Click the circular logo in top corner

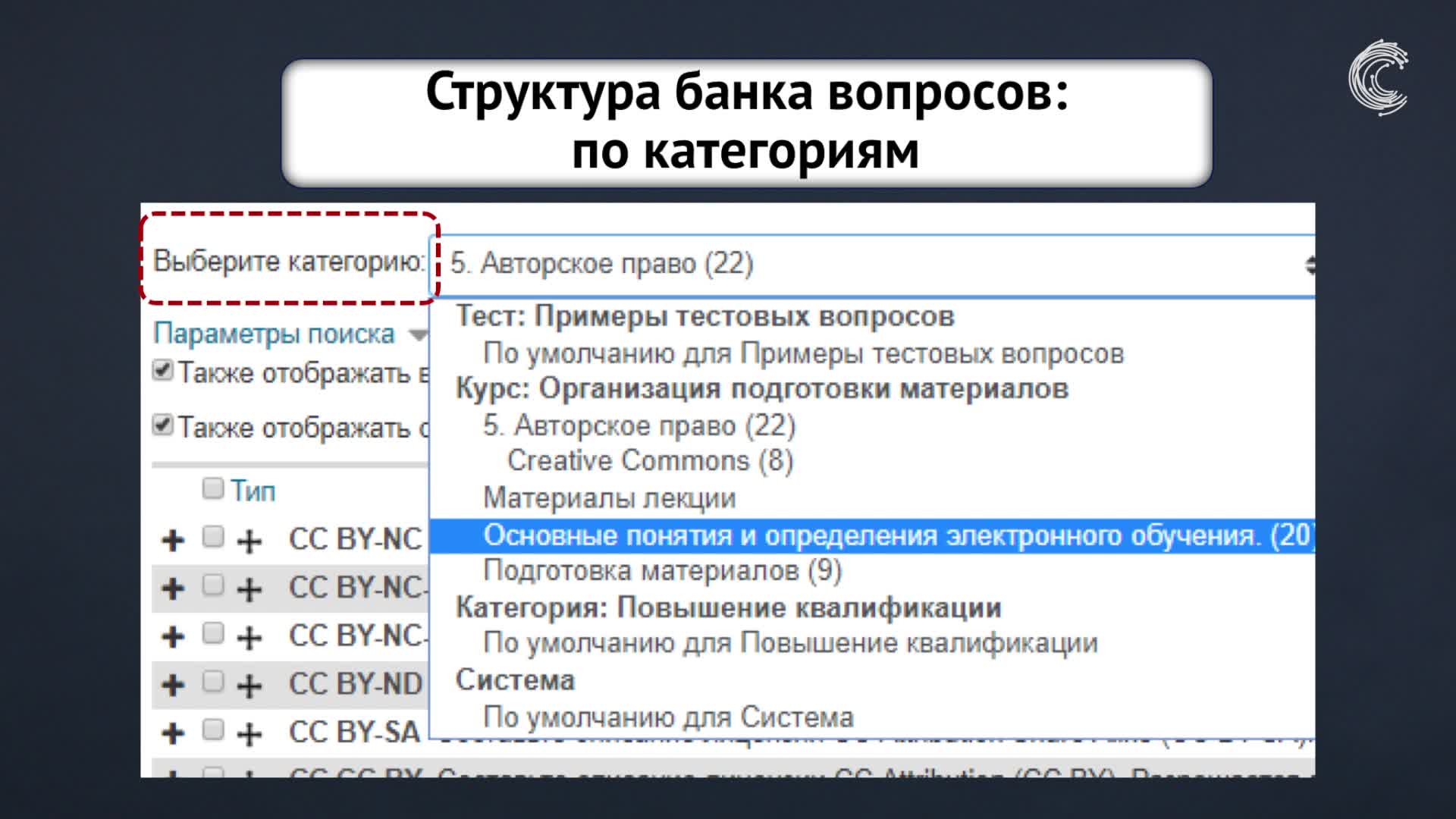click(1379, 77)
